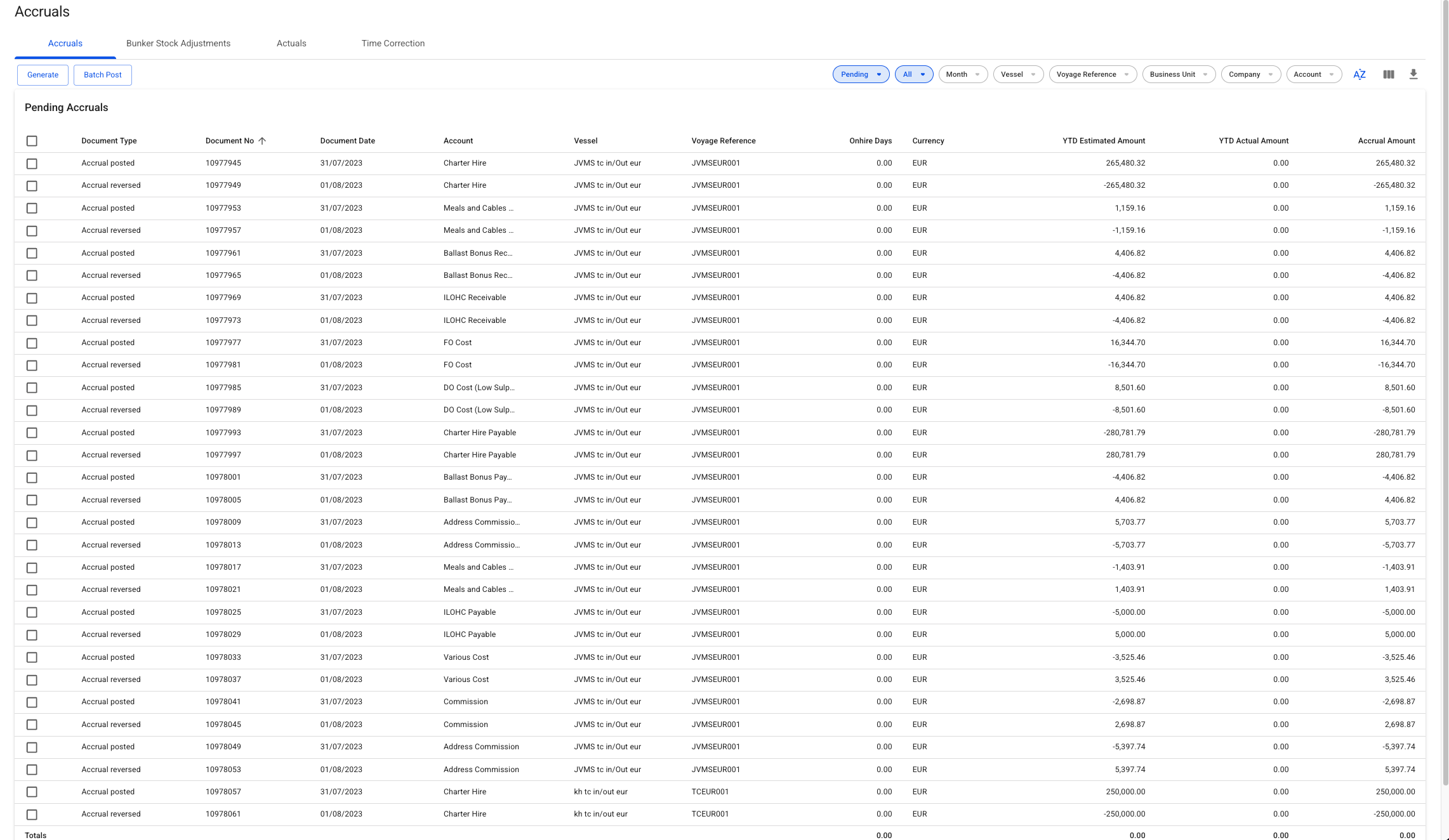Tick checkbox for FO Cost 10977977
Image resolution: width=1449 pixels, height=840 pixels.
point(32,343)
